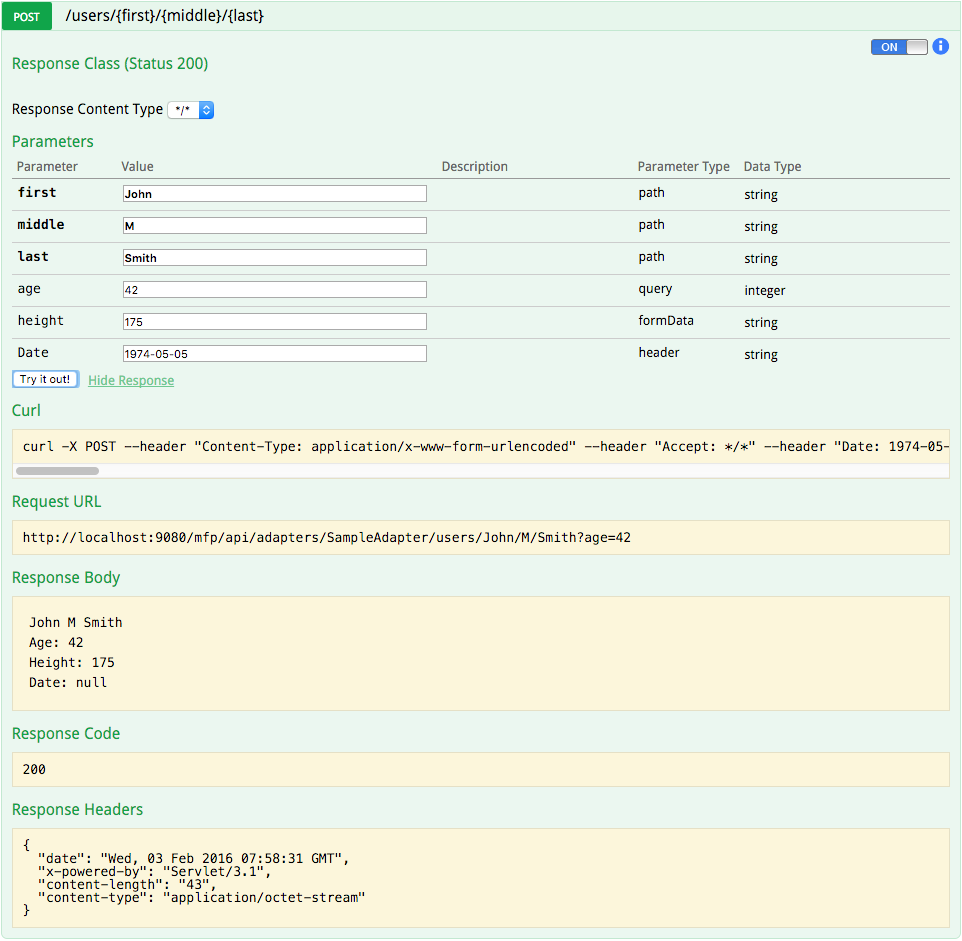The width and height of the screenshot is (962, 941).
Task: Click the blue info icon
Action: point(940,46)
